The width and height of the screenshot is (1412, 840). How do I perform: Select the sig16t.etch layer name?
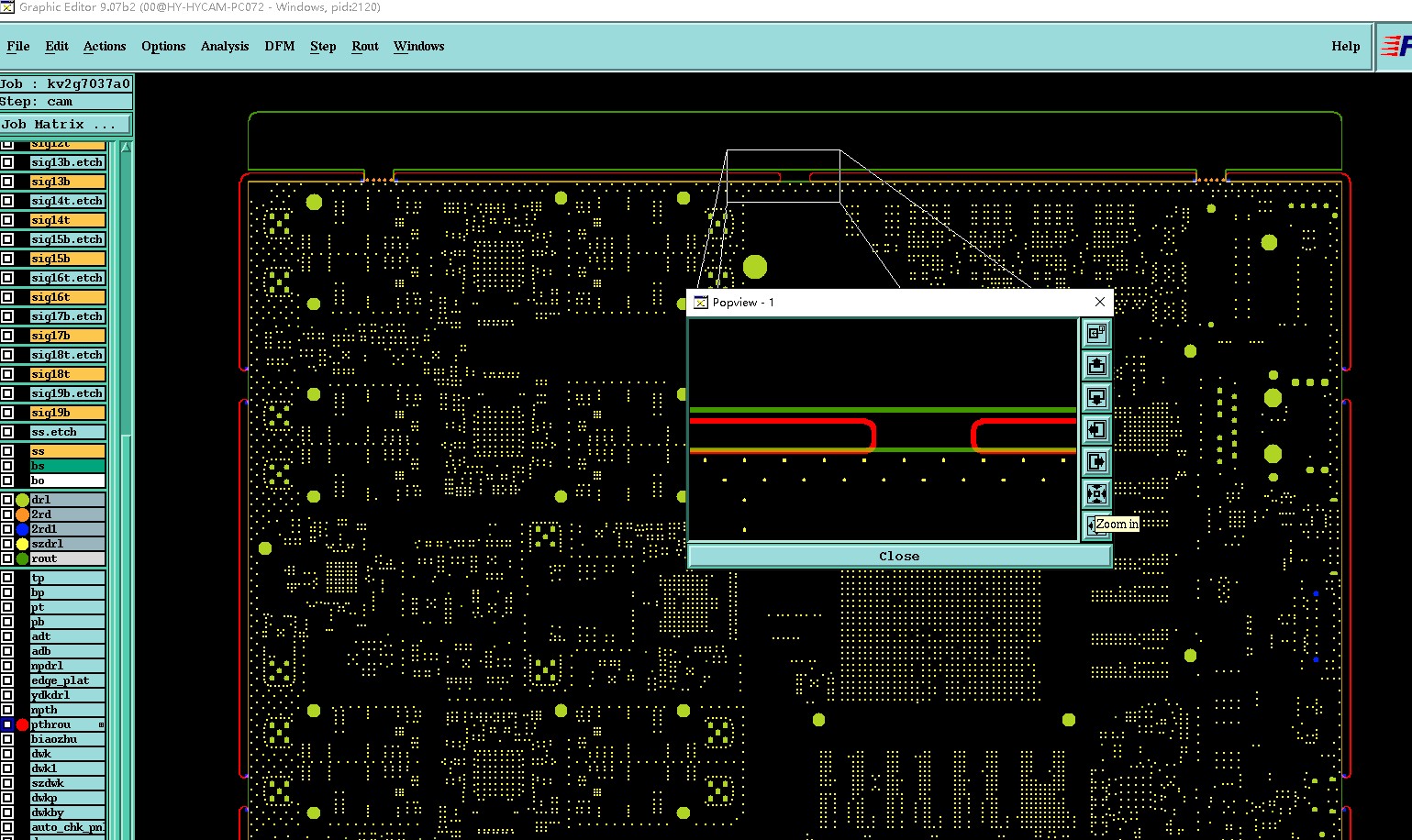pyautogui.click(x=67, y=278)
